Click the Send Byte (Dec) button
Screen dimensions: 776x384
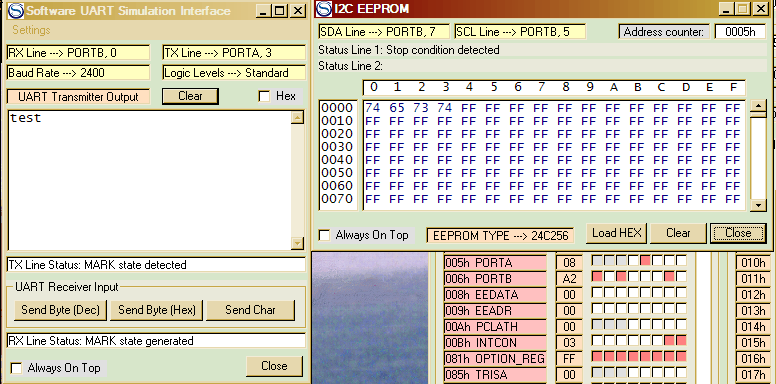click(60, 310)
